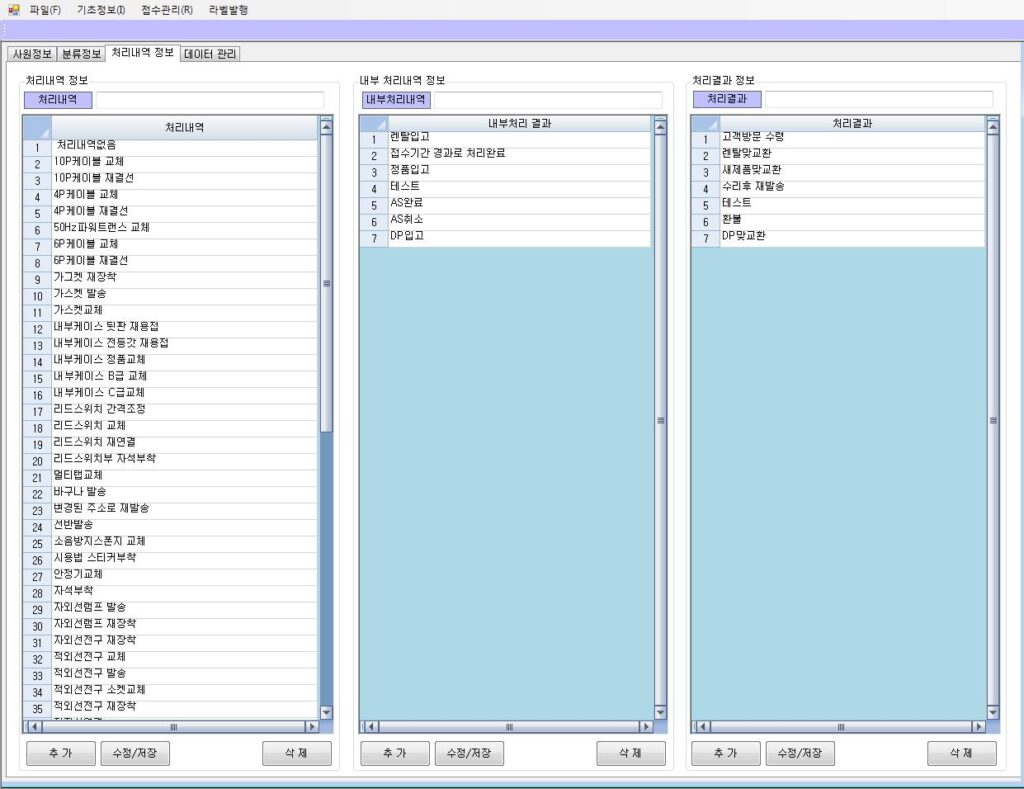
Task: Switch to the 사원정보 tab
Action: pos(30,54)
